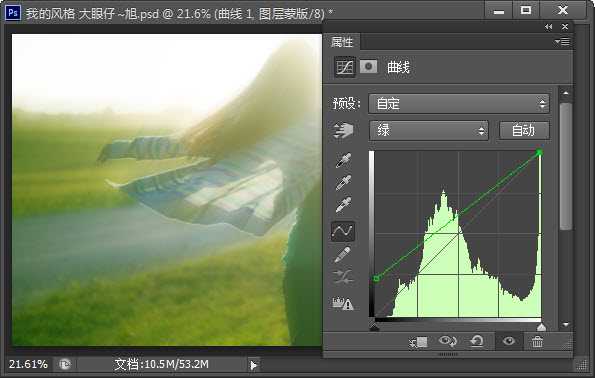Select the pencil draw-curve tool
This screenshot has width=595, height=378.
pos(343,255)
